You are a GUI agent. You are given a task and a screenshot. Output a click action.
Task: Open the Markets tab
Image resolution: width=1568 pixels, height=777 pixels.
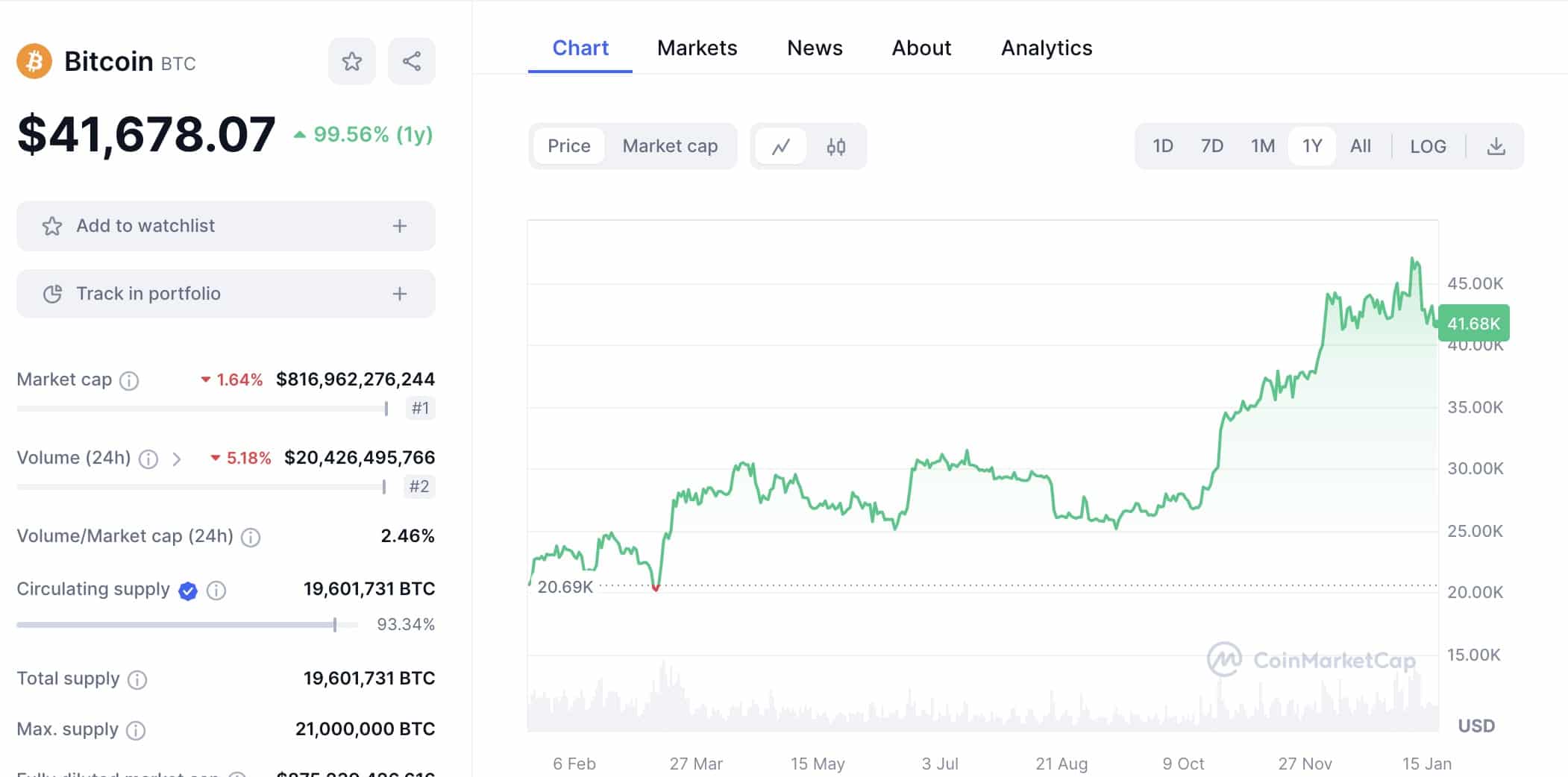697,48
